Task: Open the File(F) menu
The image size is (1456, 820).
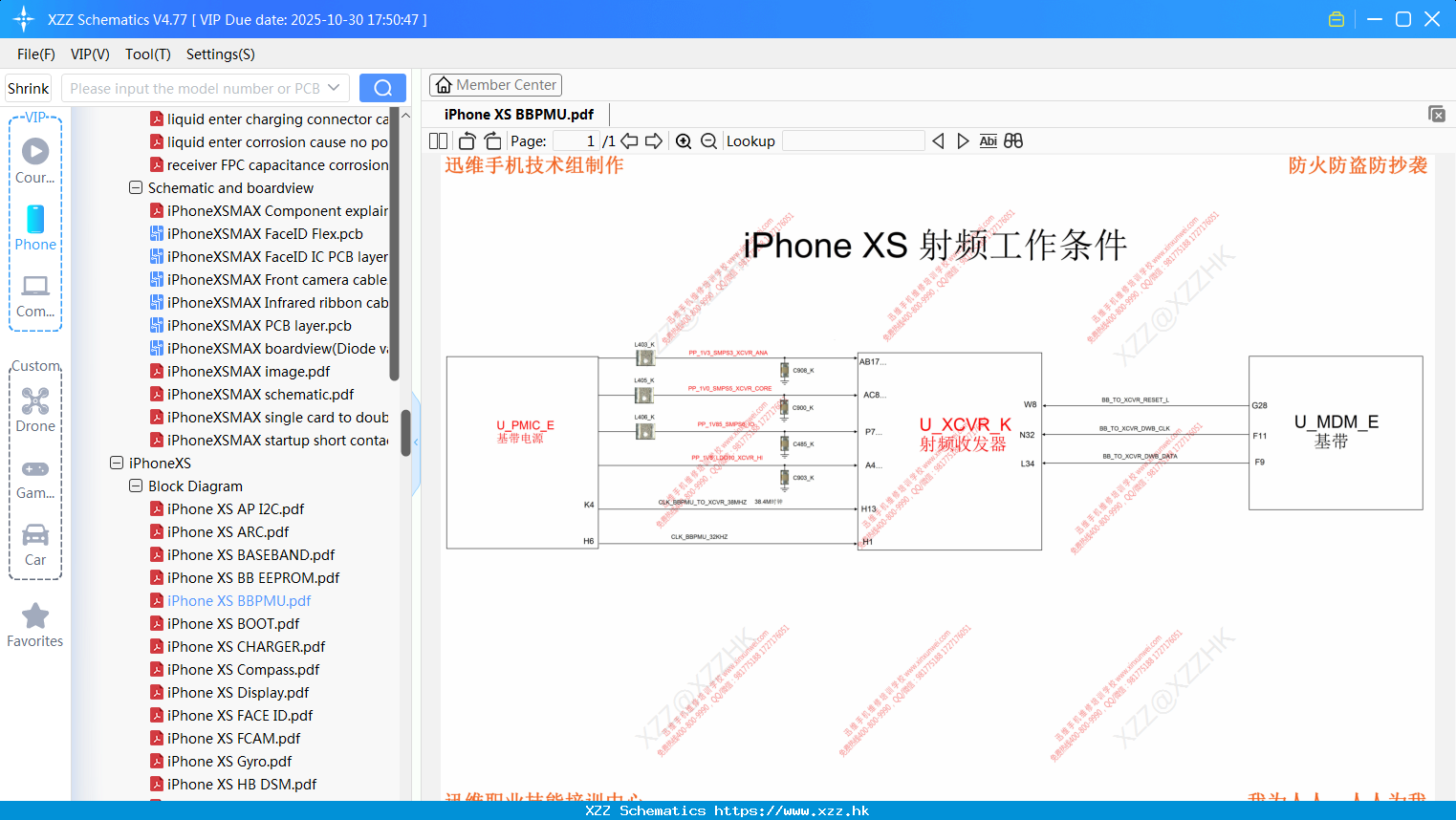Action: coord(36,54)
